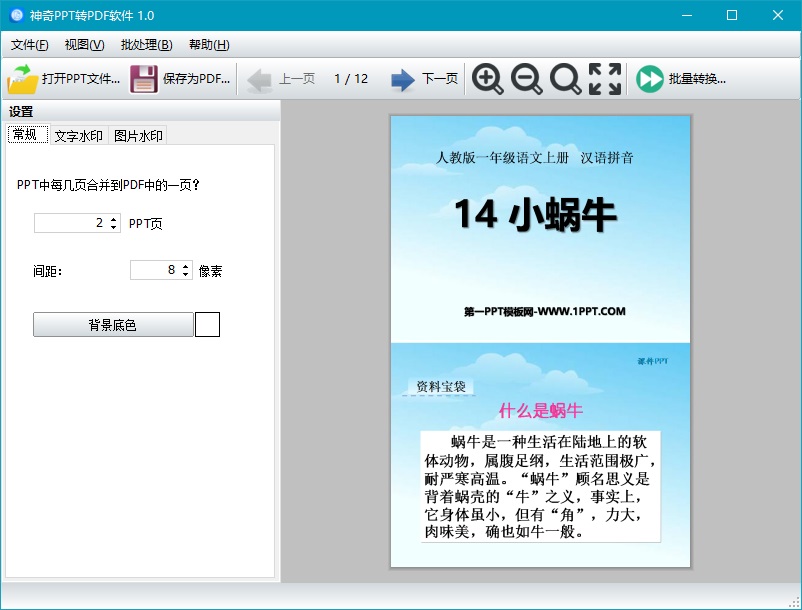Select the zoom in magnifier icon
This screenshot has width=802, height=610.
pos(488,80)
